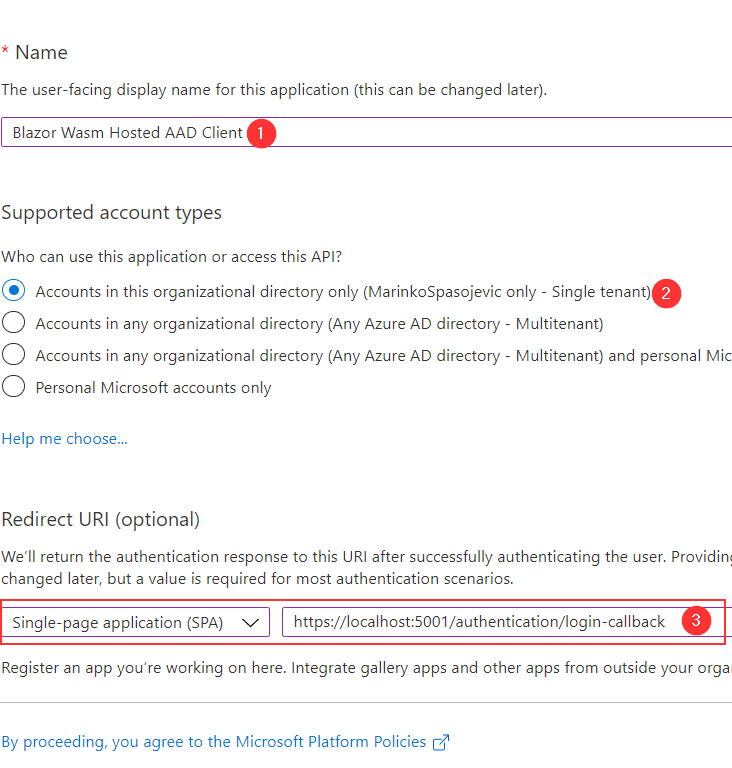The height and width of the screenshot is (768, 732).
Task: Open the Help me choose link
Action: click(x=64, y=439)
